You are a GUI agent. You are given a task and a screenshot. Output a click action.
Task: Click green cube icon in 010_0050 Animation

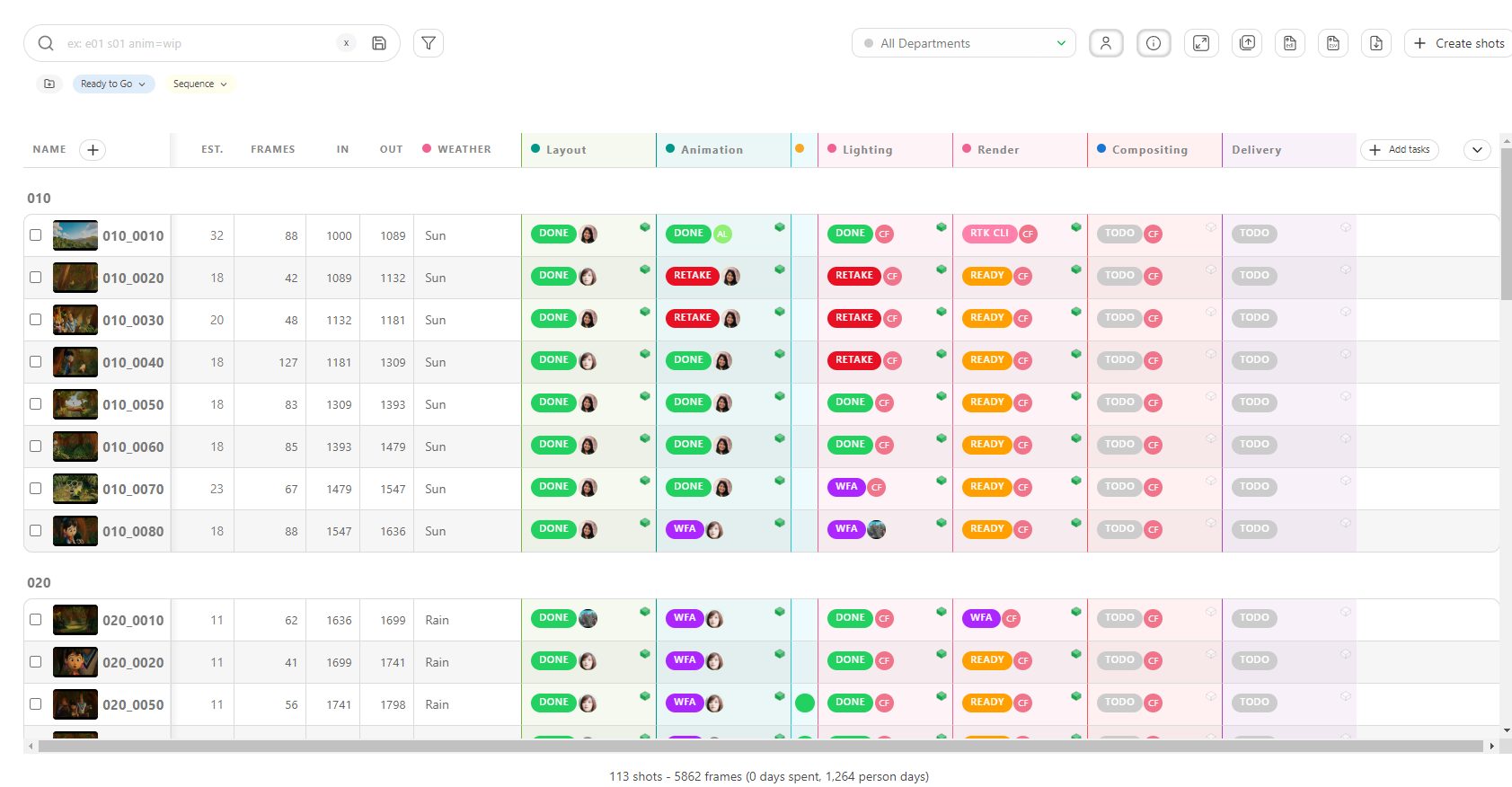[780, 396]
